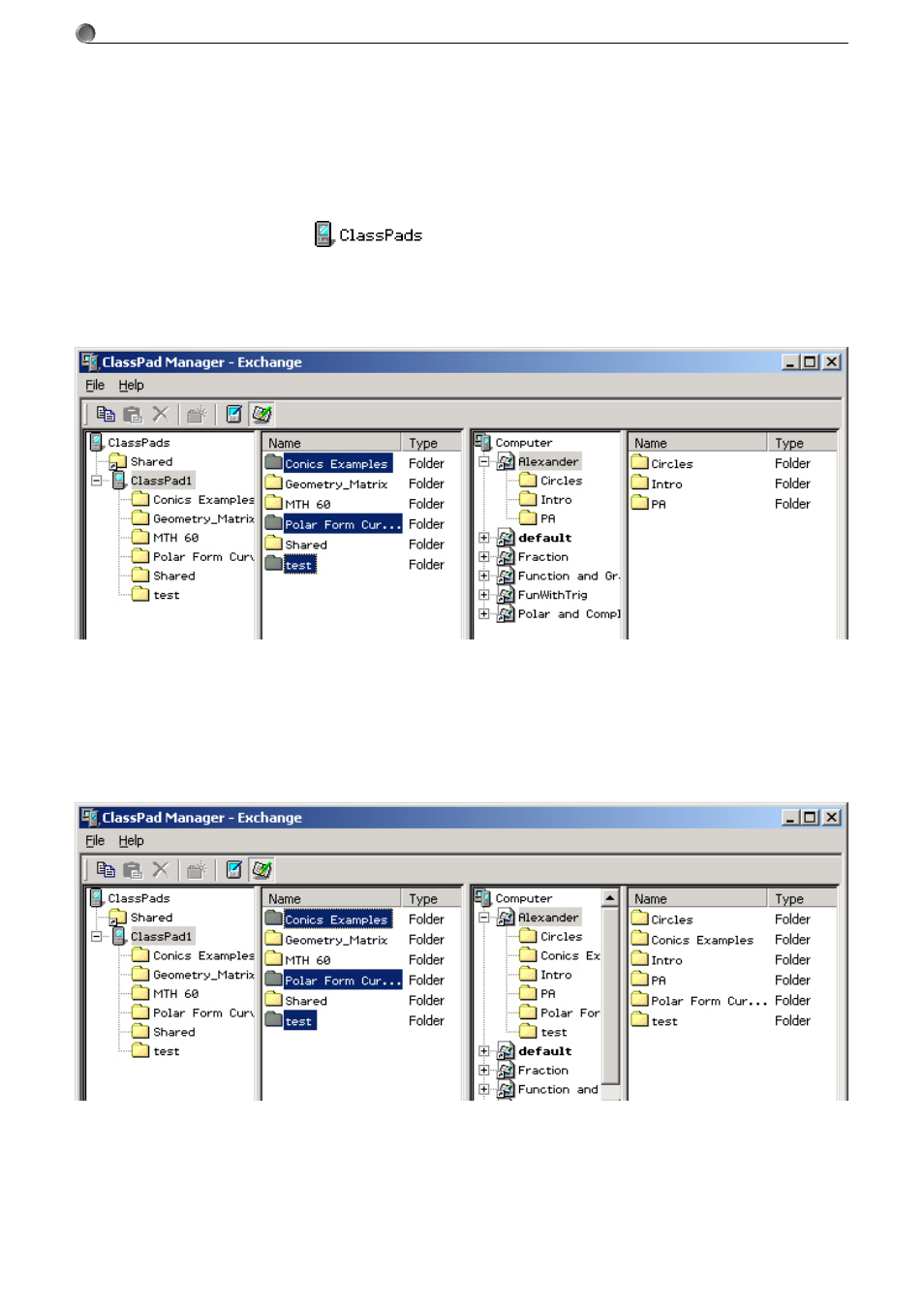The height and width of the screenshot is (1309, 924).
Task: Click Type header of lower window Computer list
Action: (802, 899)
